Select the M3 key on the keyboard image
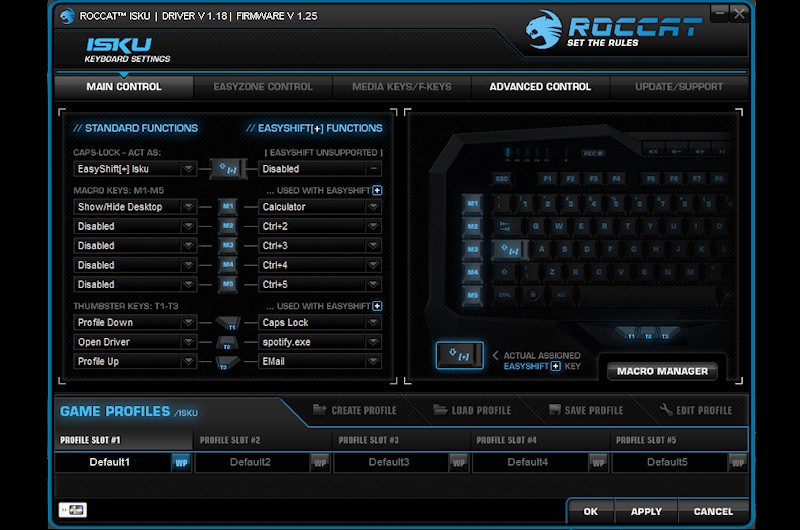Screen dimensions: 800x530 click(x=472, y=249)
